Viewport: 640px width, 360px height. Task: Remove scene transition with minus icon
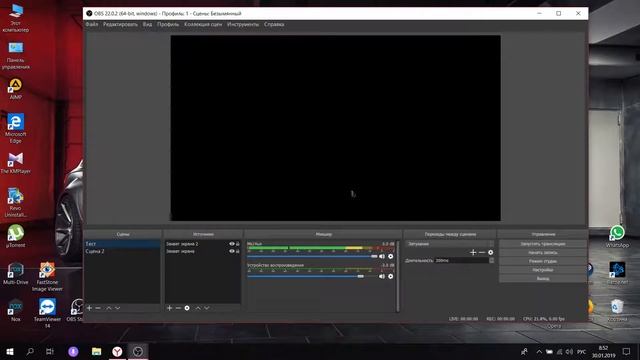pos(482,252)
